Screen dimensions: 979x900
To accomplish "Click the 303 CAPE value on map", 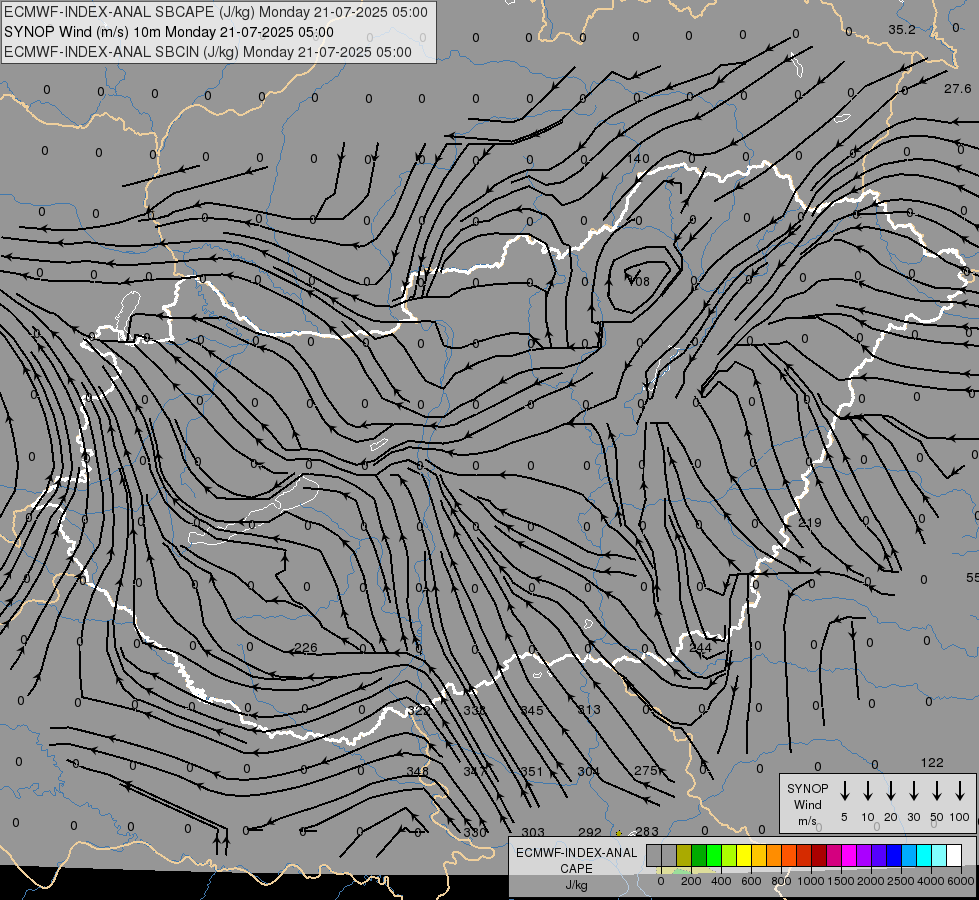I will click(533, 832).
